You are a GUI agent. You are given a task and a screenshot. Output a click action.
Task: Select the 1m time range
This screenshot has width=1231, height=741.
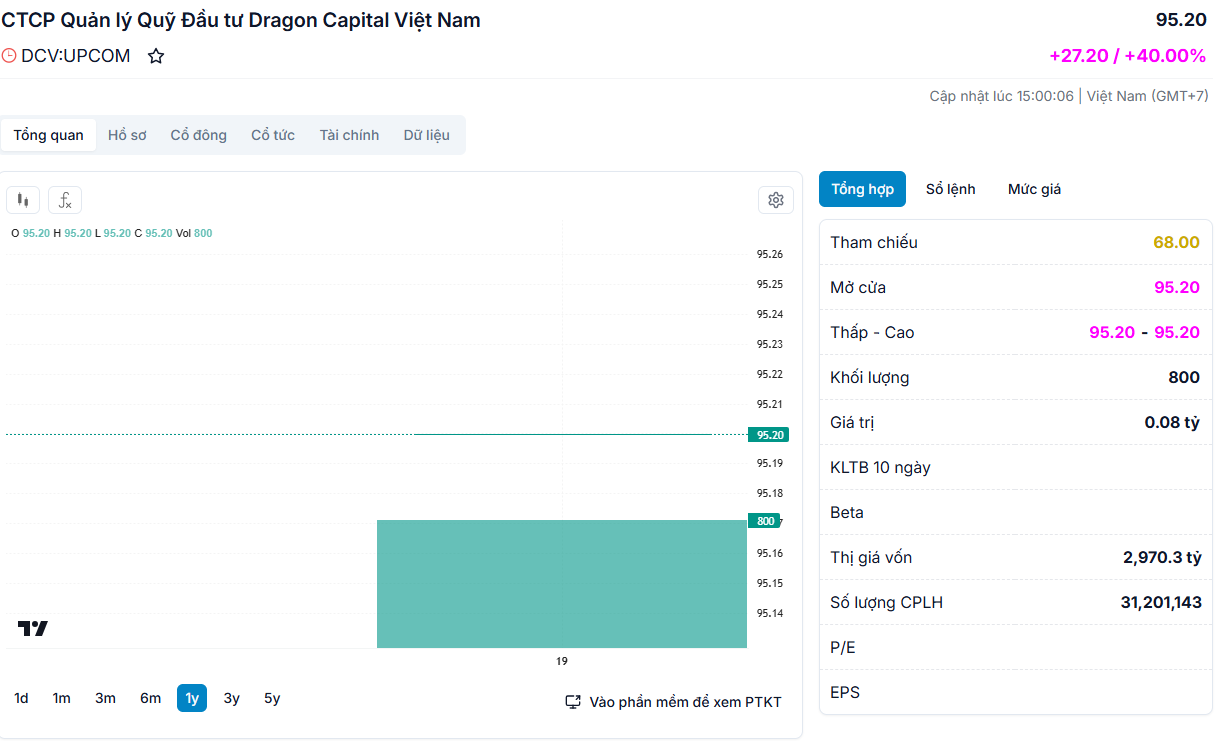(62, 698)
